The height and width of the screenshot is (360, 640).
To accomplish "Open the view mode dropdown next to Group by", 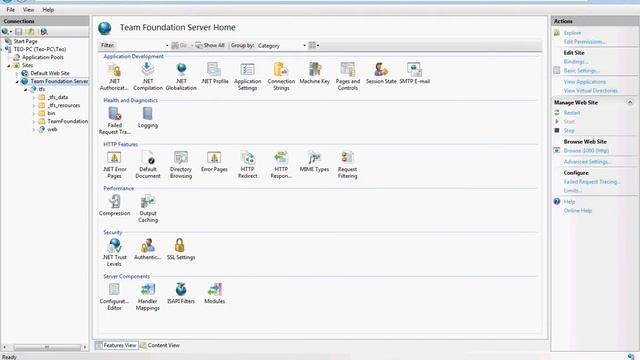I will [314, 45].
